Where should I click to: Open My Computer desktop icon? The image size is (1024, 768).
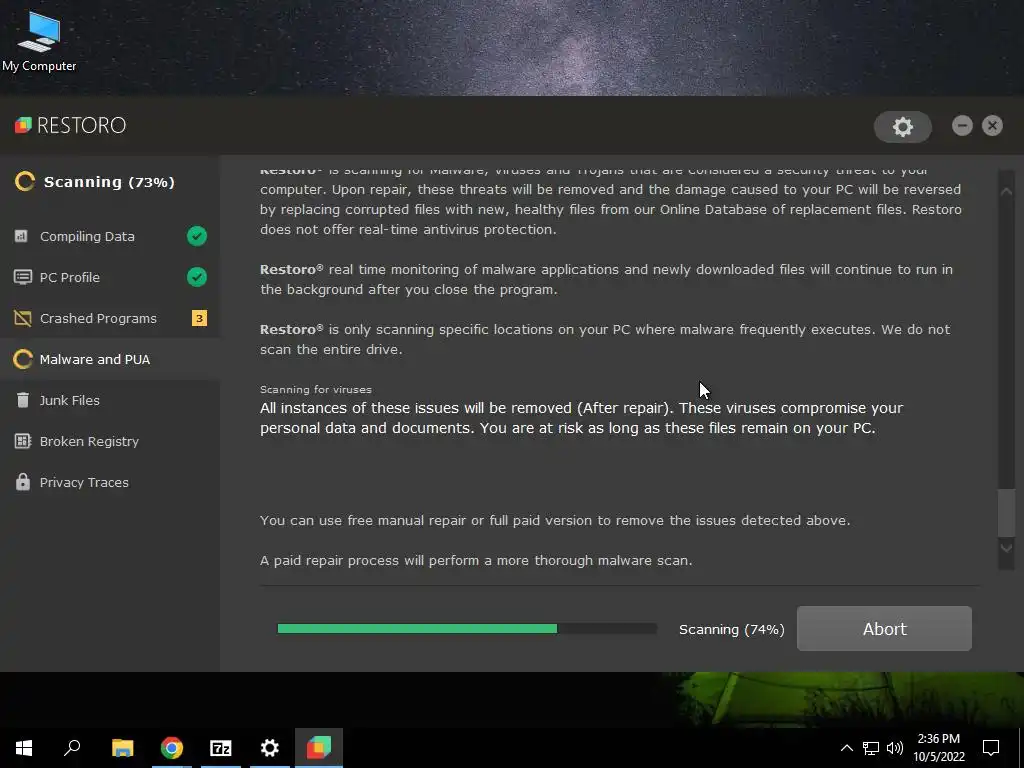point(39,41)
